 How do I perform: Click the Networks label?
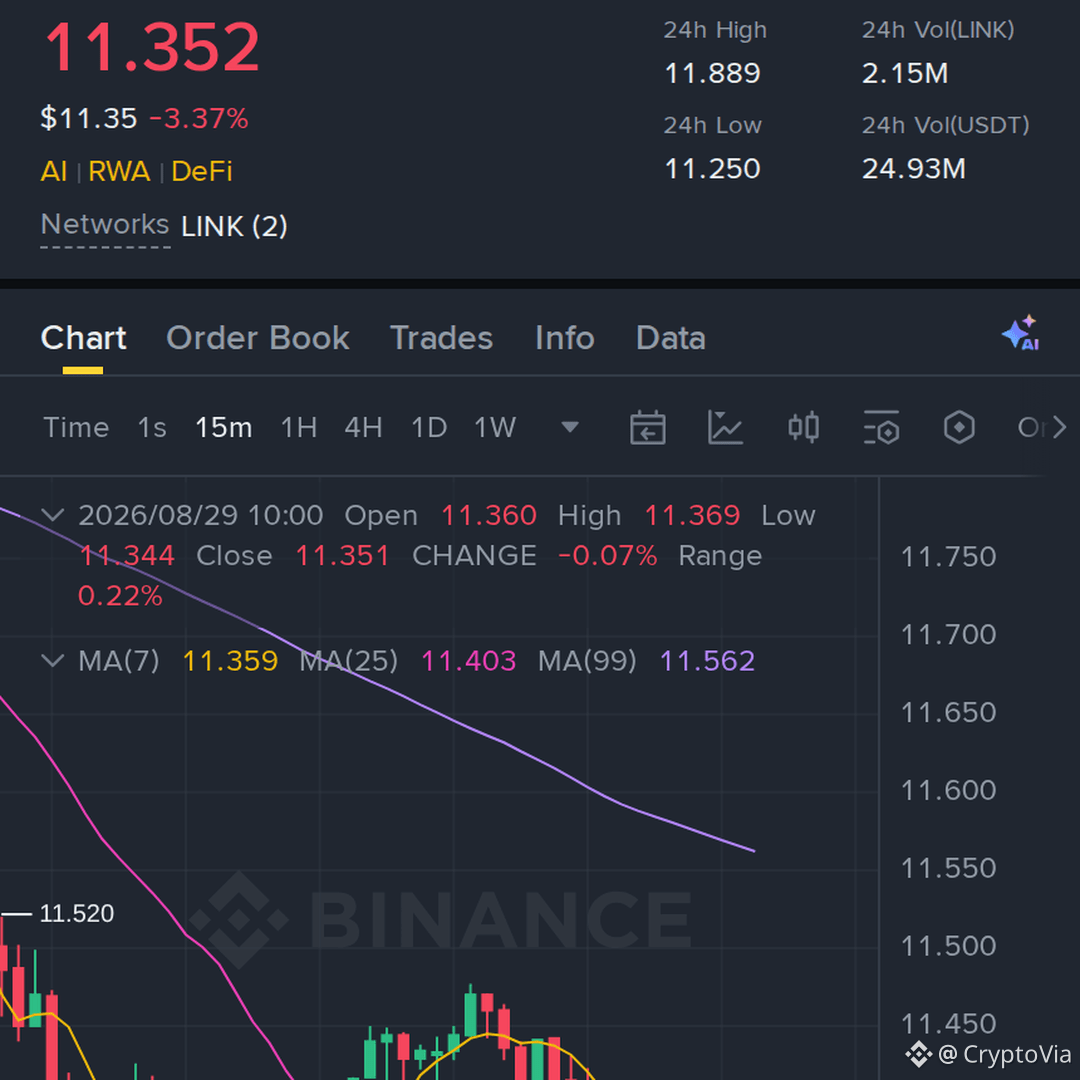[x=105, y=225]
